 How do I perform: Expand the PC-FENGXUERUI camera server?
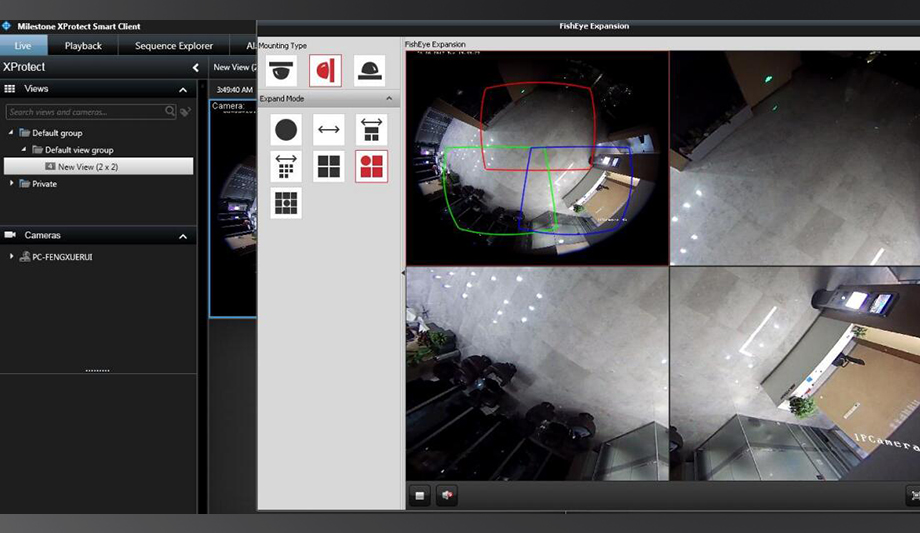click(12, 257)
